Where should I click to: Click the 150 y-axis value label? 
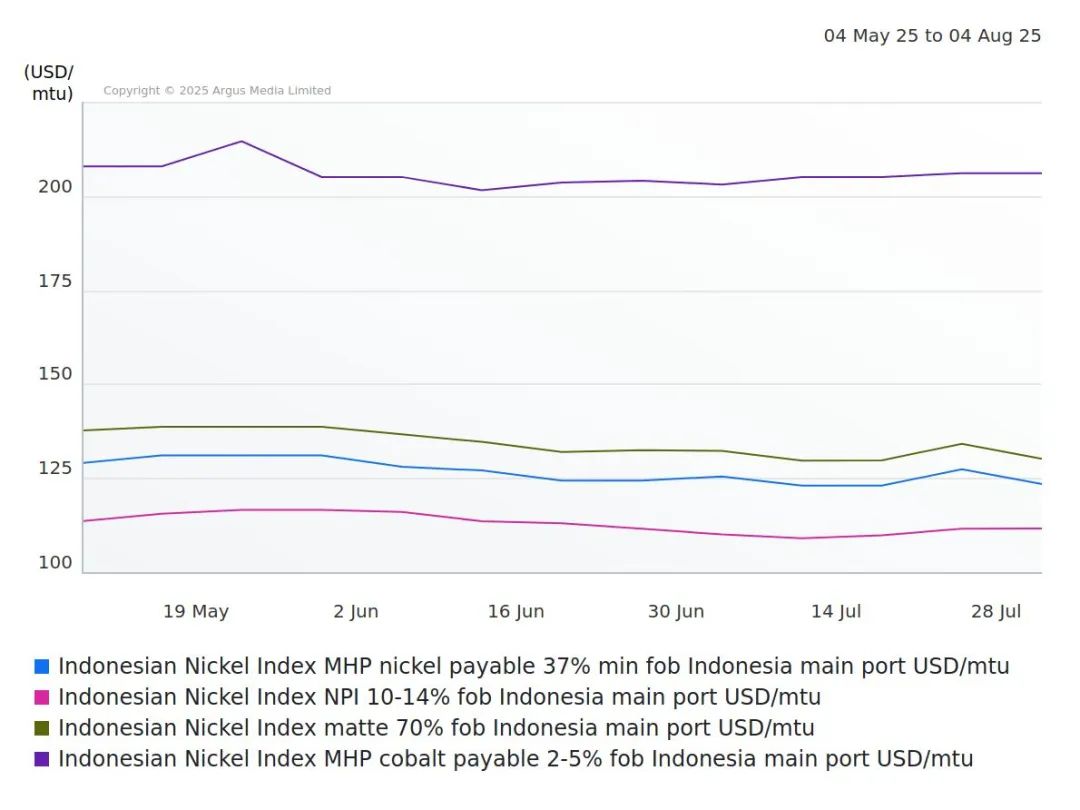click(x=55, y=374)
